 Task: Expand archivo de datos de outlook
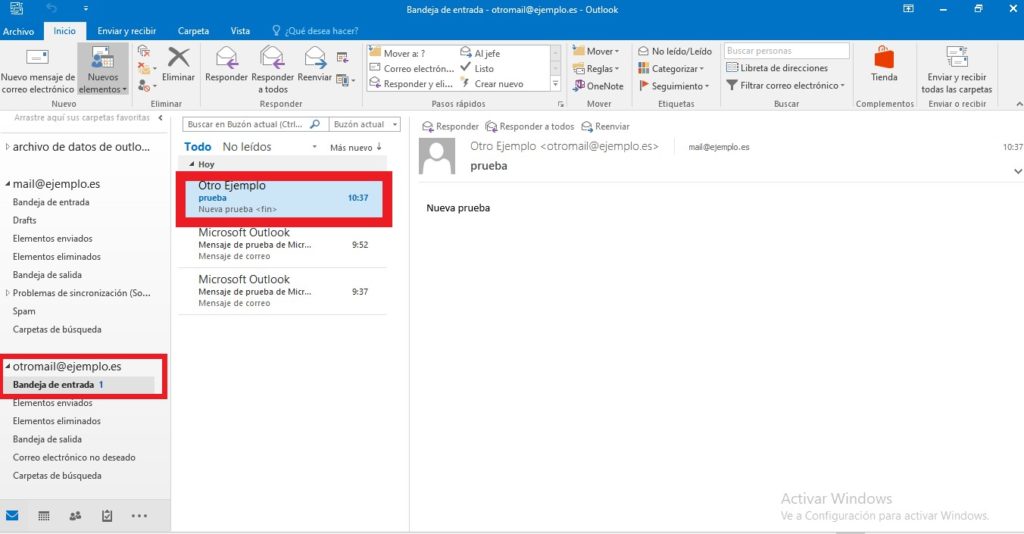coord(7,147)
